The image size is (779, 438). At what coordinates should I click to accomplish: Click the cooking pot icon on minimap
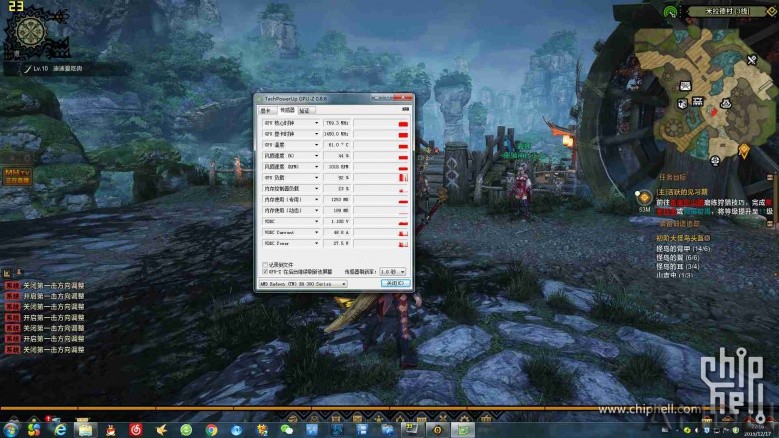point(725,104)
